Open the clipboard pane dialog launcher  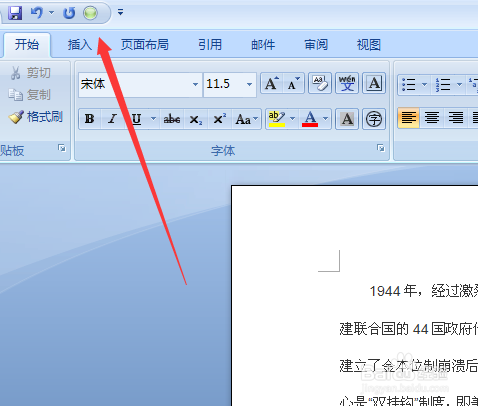tap(62, 148)
